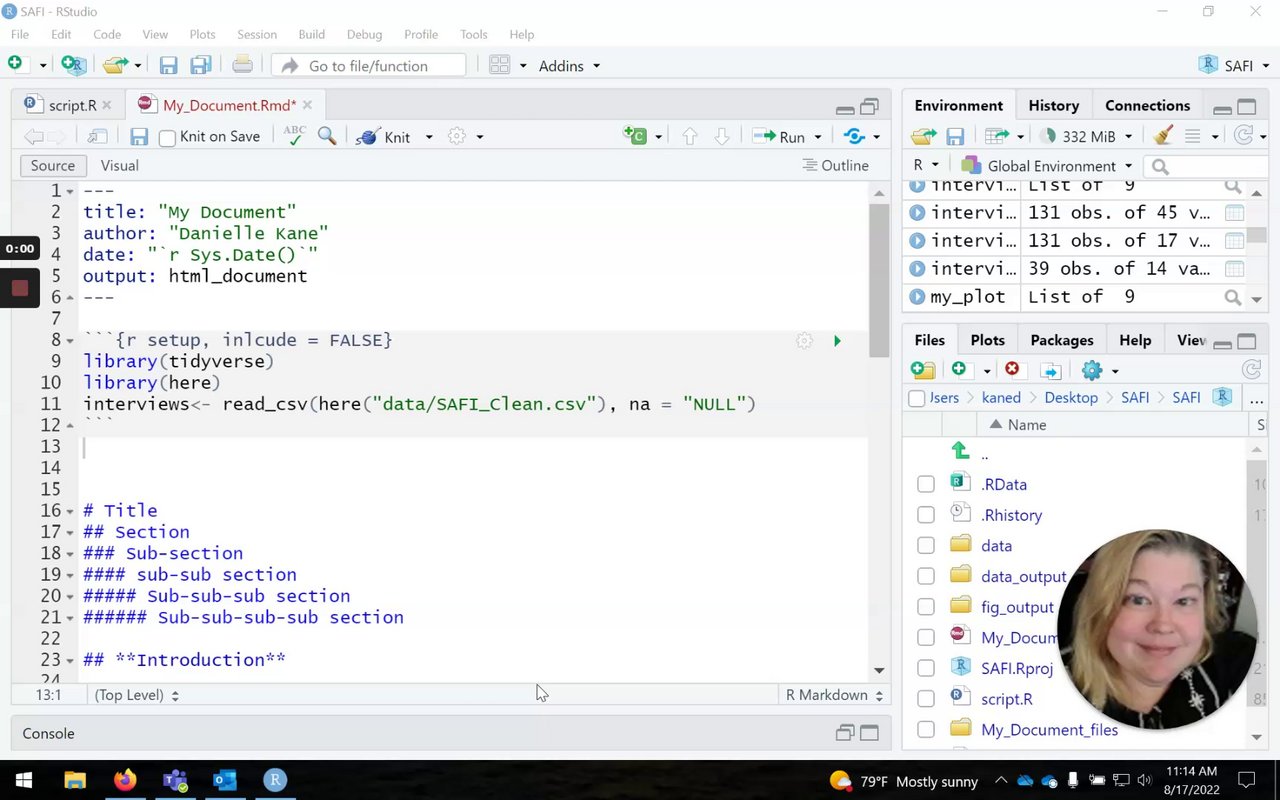The height and width of the screenshot is (800, 1280).
Task: Open the My_Document_files folder link
Action: pyautogui.click(x=1049, y=730)
